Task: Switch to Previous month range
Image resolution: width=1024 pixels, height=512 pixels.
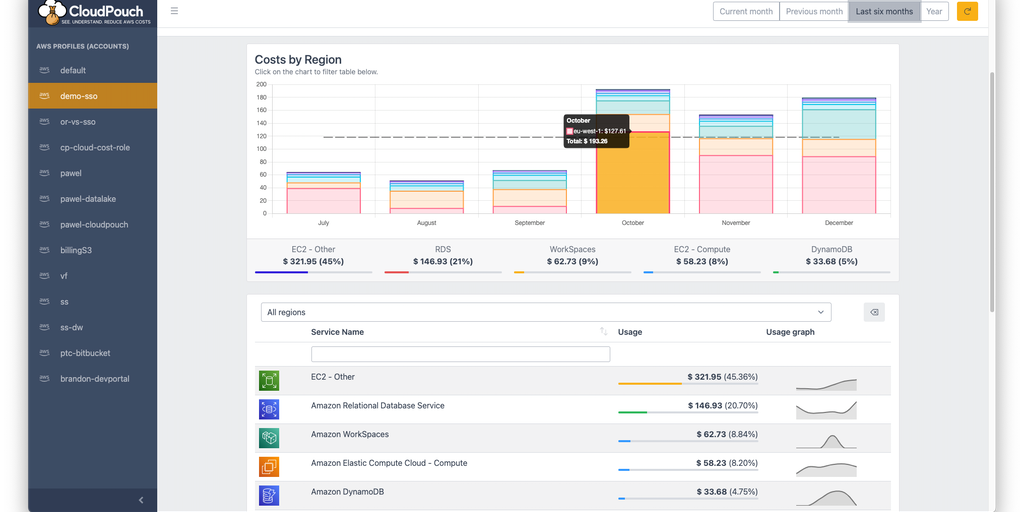Action: point(813,11)
